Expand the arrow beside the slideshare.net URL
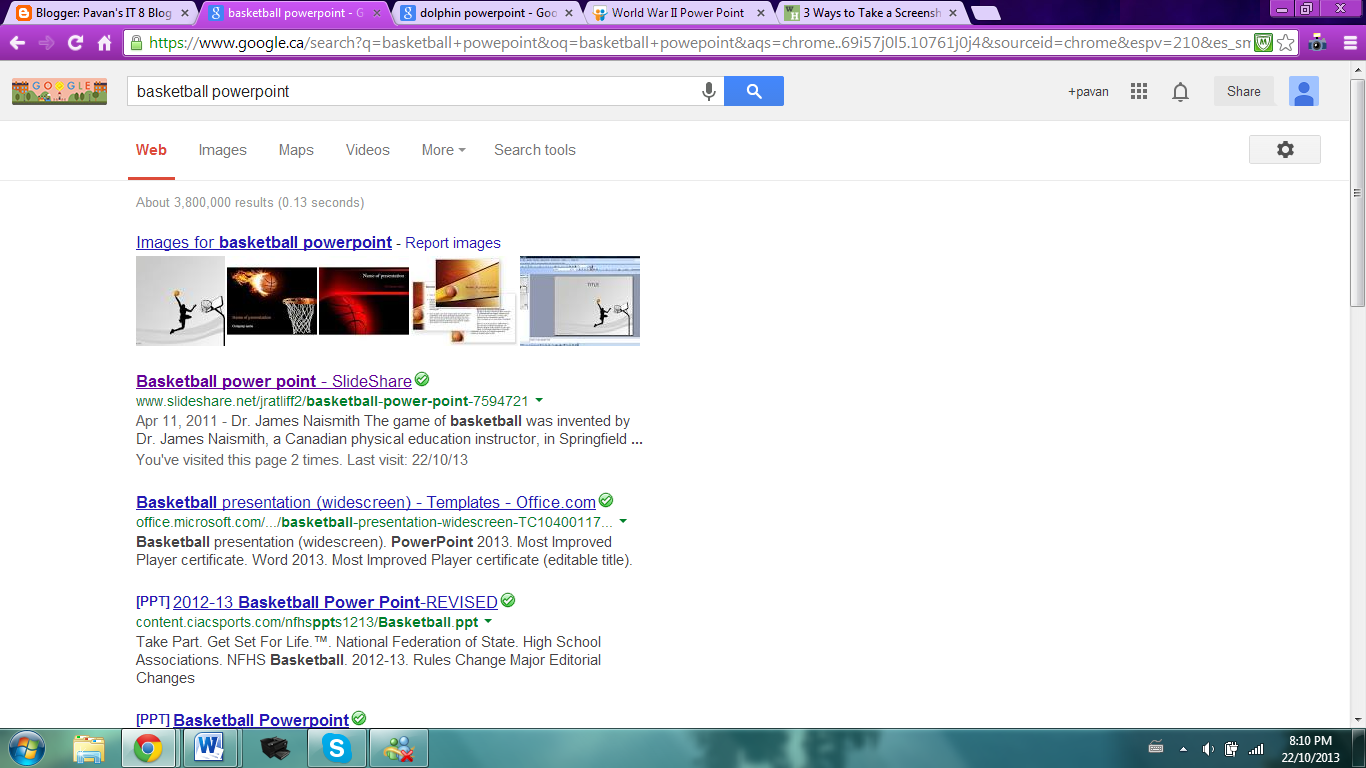This screenshot has height=768, width=1366. coord(540,401)
